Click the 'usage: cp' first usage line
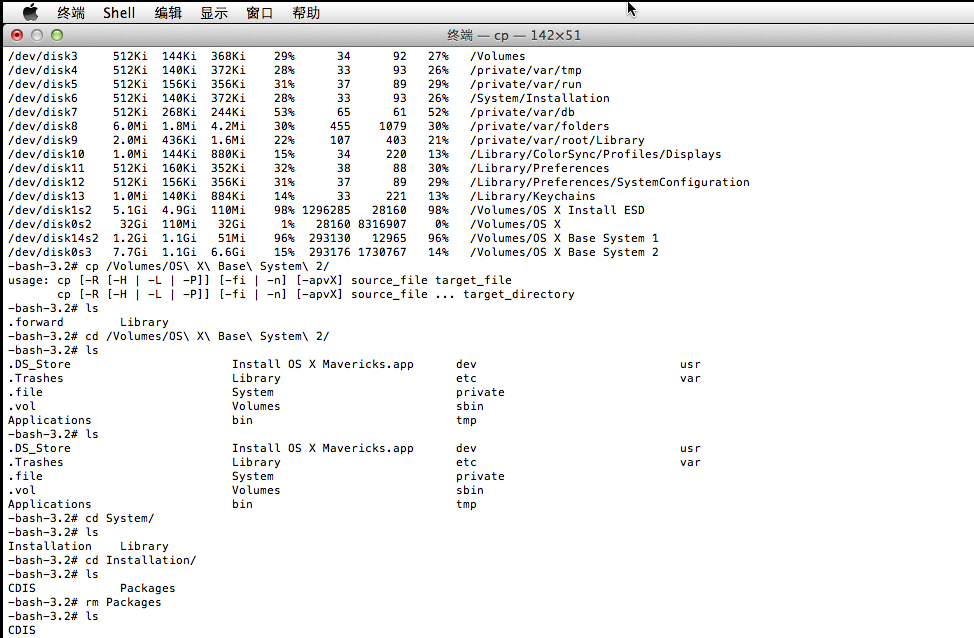The width and height of the screenshot is (974, 638). tap(260, 280)
